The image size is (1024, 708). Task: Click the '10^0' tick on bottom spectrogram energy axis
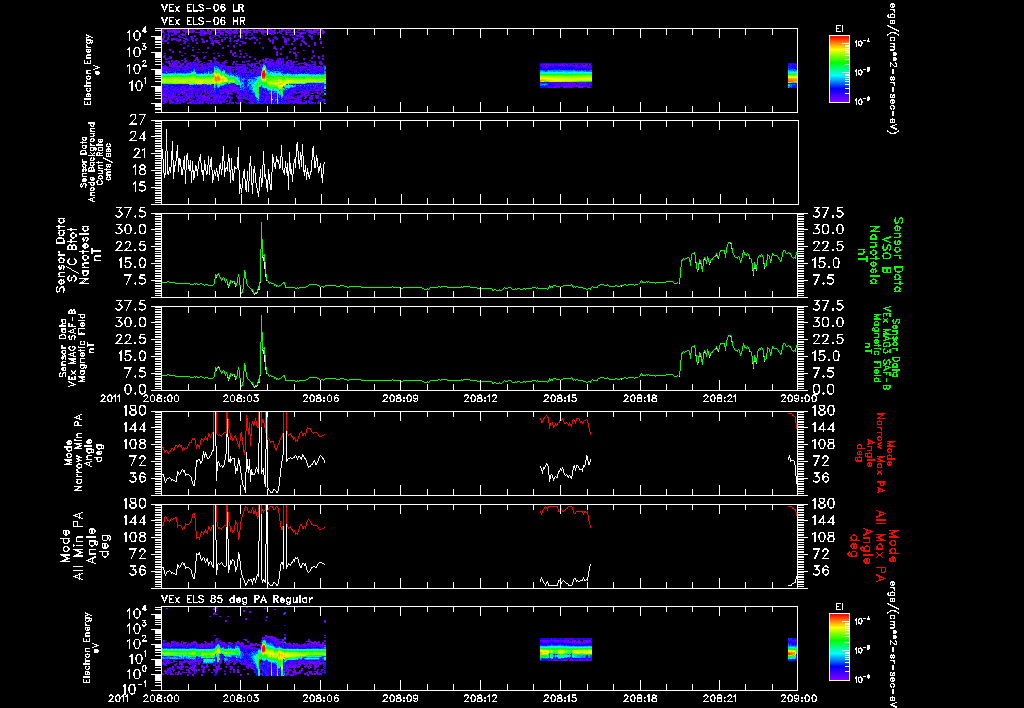click(136, 673)
